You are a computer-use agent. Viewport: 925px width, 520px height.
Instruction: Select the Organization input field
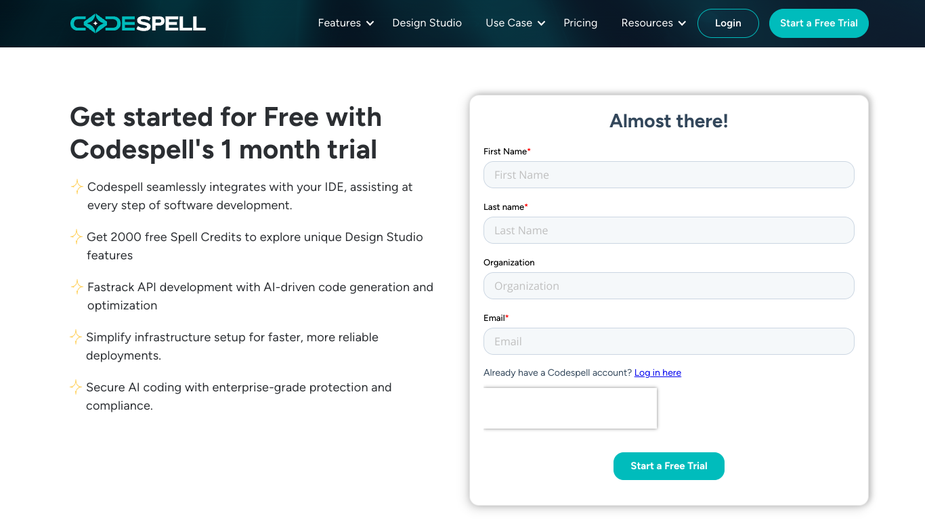click(669, 286)
